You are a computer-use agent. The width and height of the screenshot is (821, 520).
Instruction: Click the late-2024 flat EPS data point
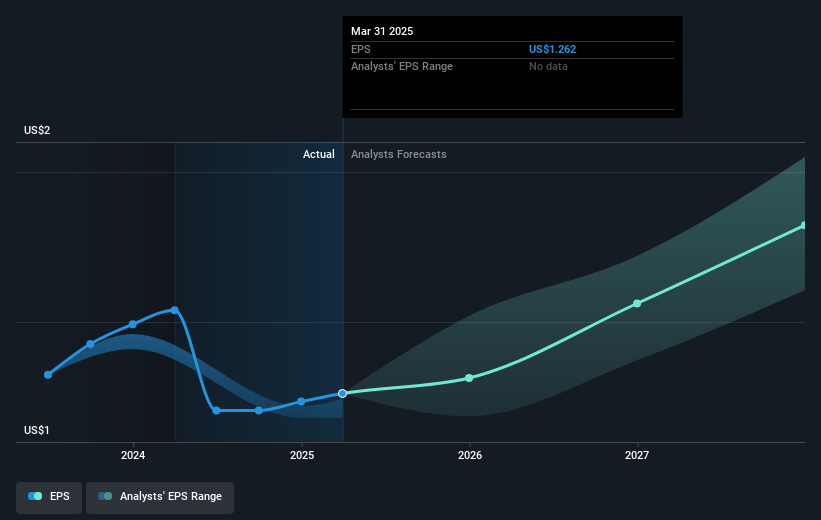259,411
